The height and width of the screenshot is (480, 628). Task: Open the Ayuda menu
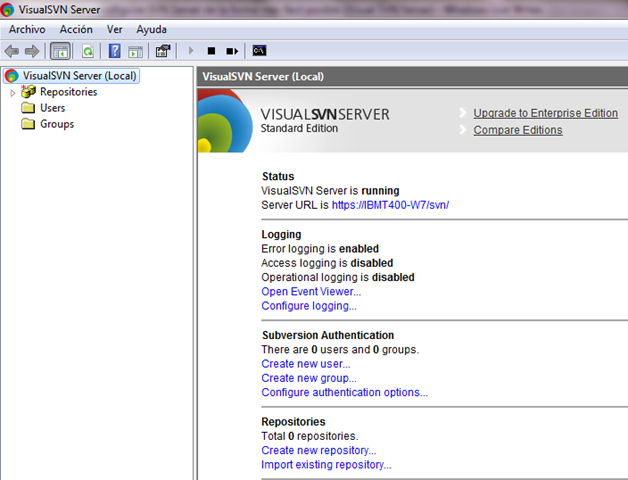point(151,29)
